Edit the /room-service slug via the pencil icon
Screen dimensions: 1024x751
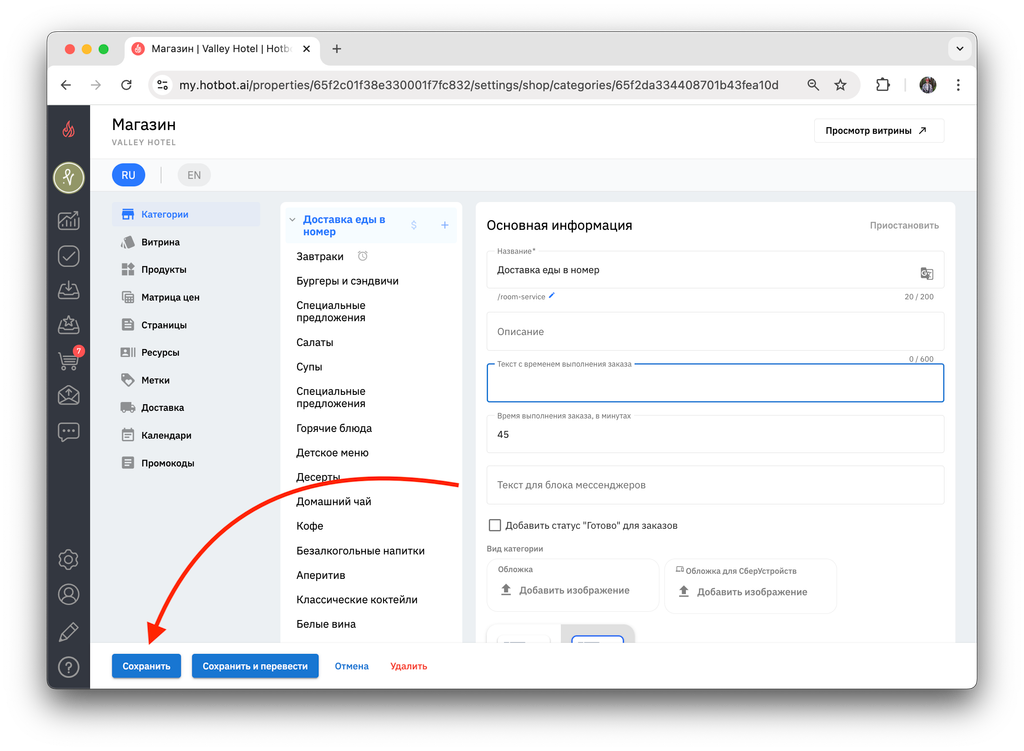pos(552,296)
